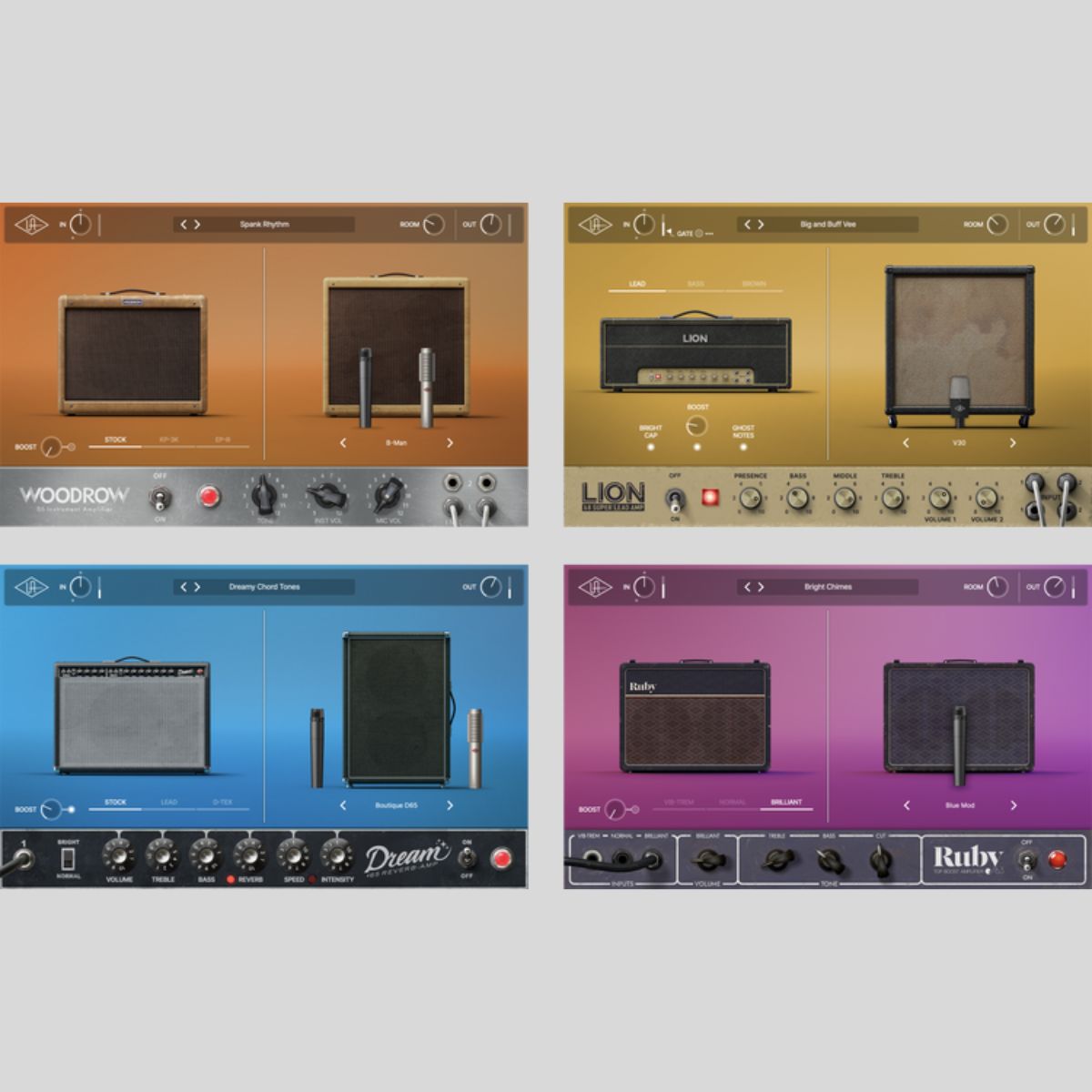Click the Universal Audio logo in Lion plugin
Screen dimensions: 1092x1092
(595, 224)
